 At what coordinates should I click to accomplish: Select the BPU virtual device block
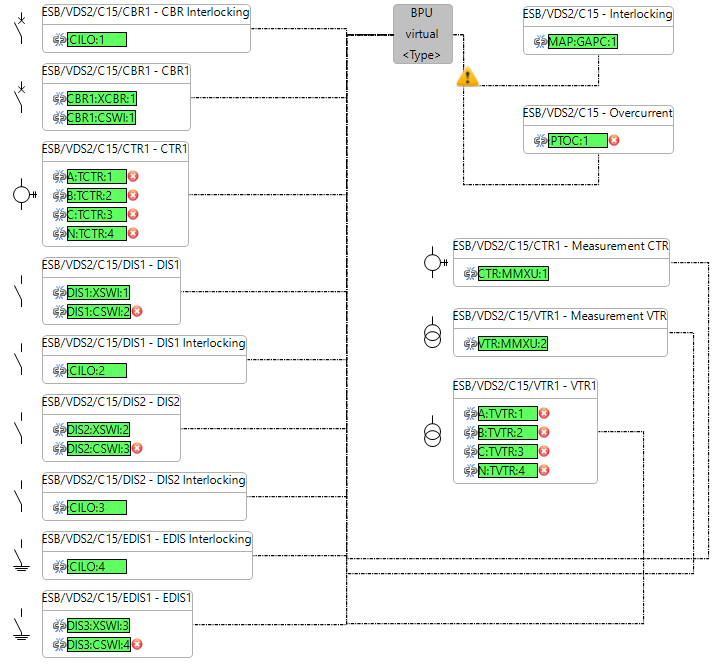(422, 34)
